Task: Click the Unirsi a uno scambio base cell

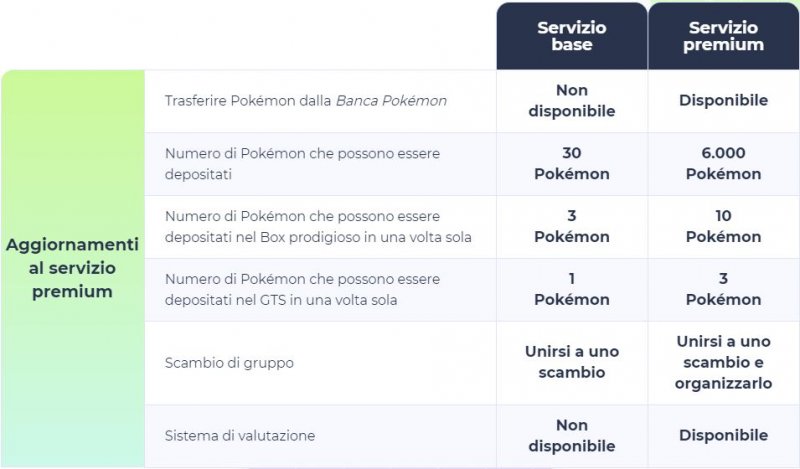Action: [571, 362]
